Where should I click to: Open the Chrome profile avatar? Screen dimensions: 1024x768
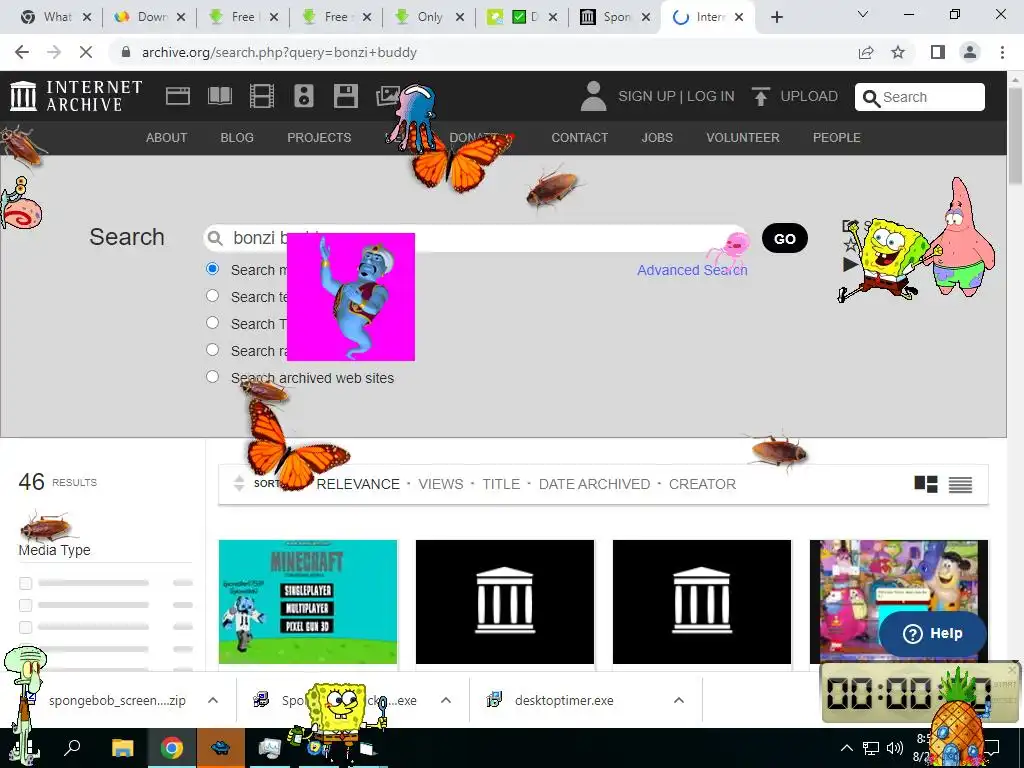[970, 52]
